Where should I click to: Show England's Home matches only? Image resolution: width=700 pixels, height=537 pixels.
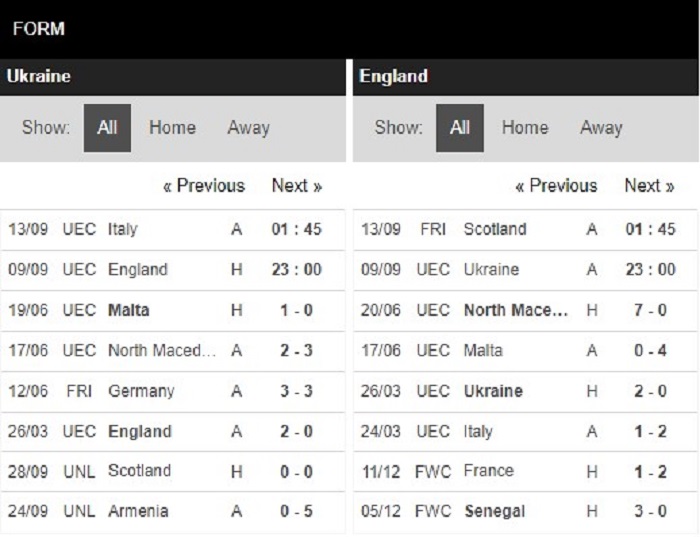[525, 128]
